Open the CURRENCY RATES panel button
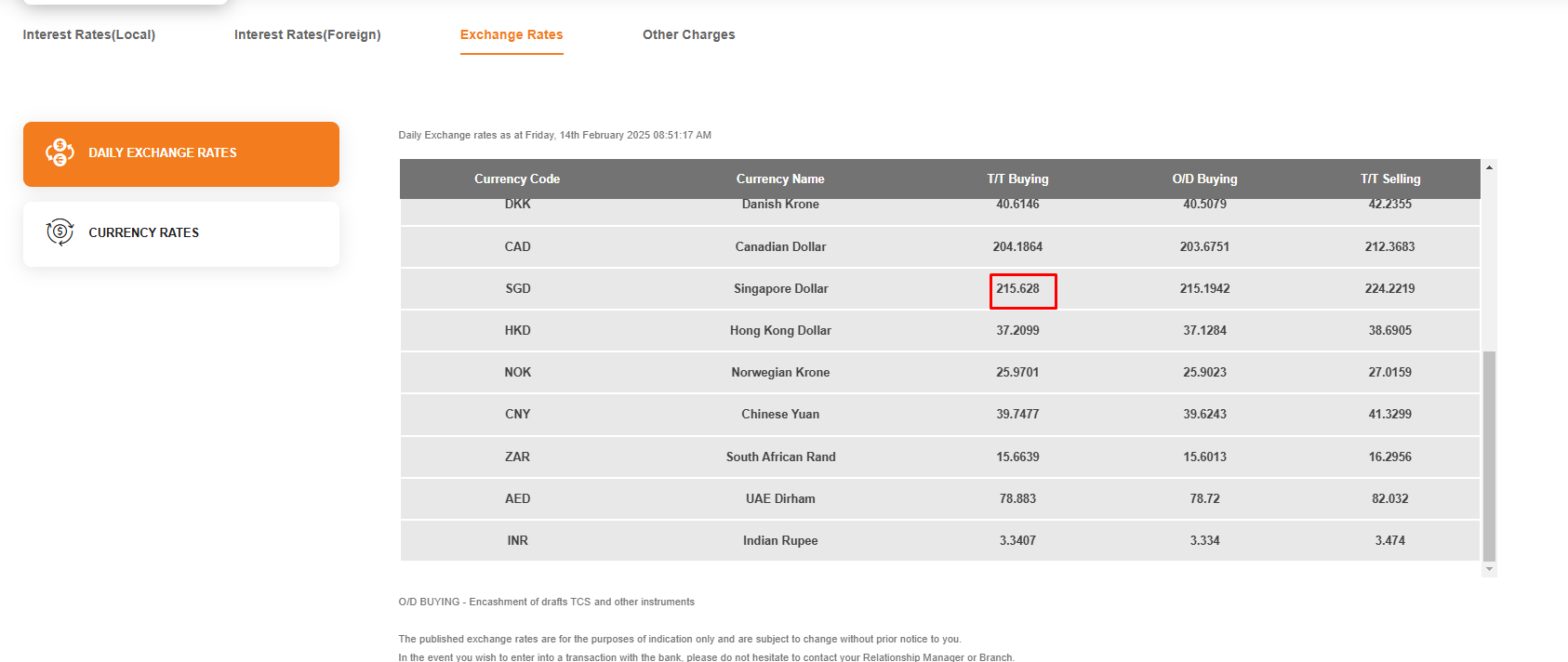This screenshot has width=1568, height=662. (x=181, y=234)
